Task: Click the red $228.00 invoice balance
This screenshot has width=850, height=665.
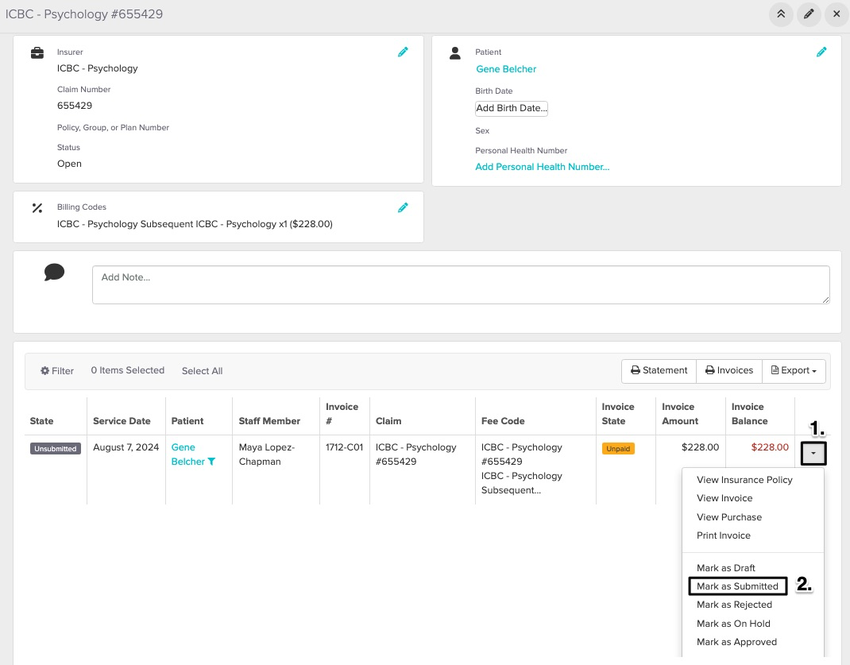Action: tap(770, 448)
